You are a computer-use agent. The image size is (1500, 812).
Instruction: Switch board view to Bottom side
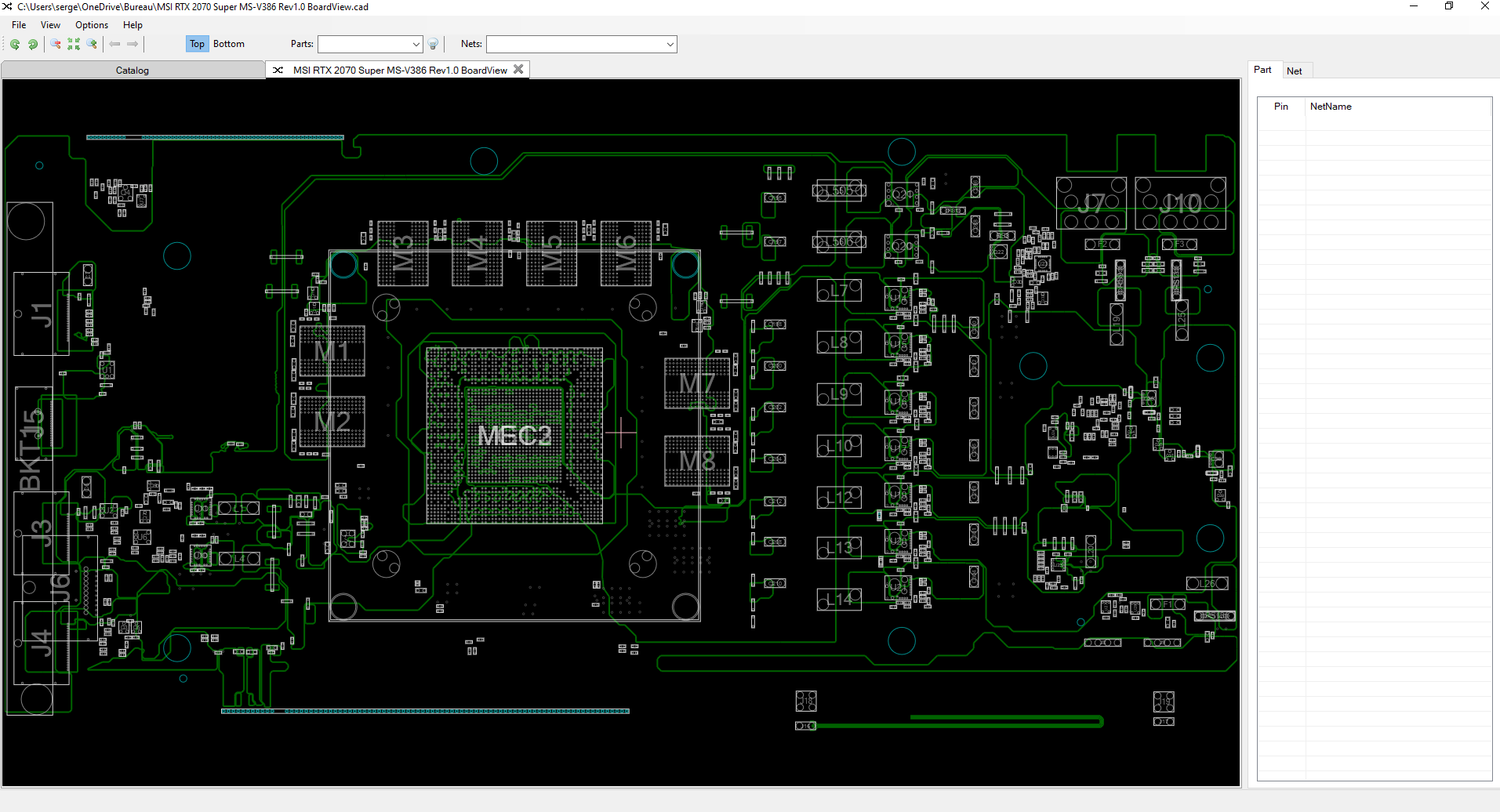pos(228,44)
